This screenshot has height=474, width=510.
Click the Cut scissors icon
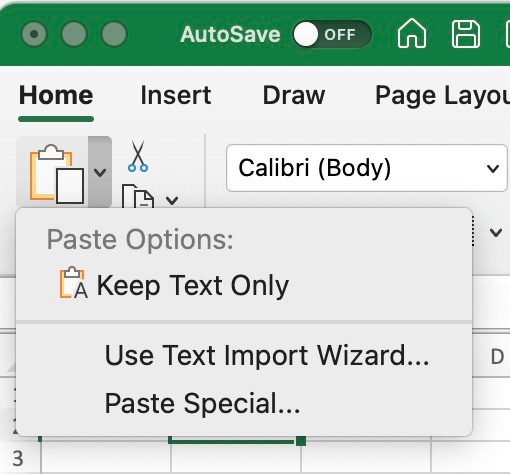pyautogui.click(x=138, y=156)
